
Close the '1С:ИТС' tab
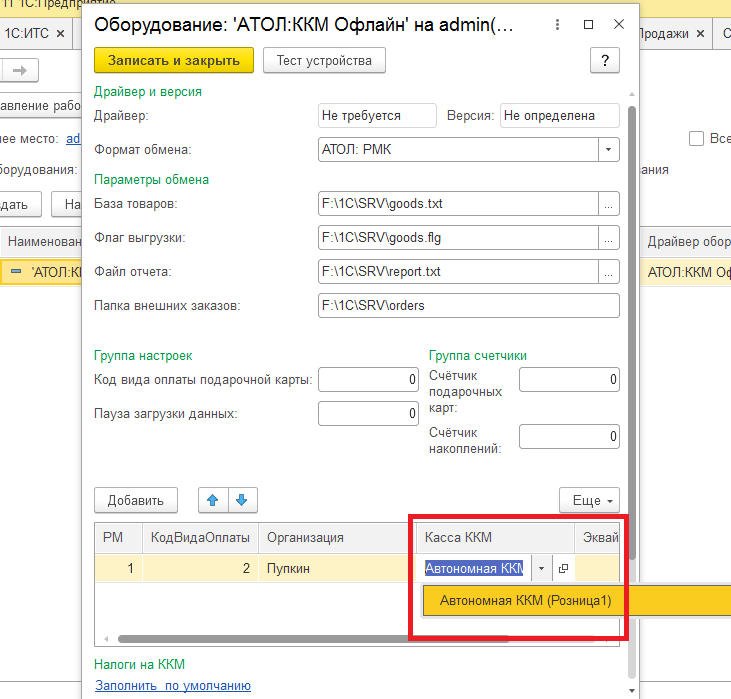60,34
